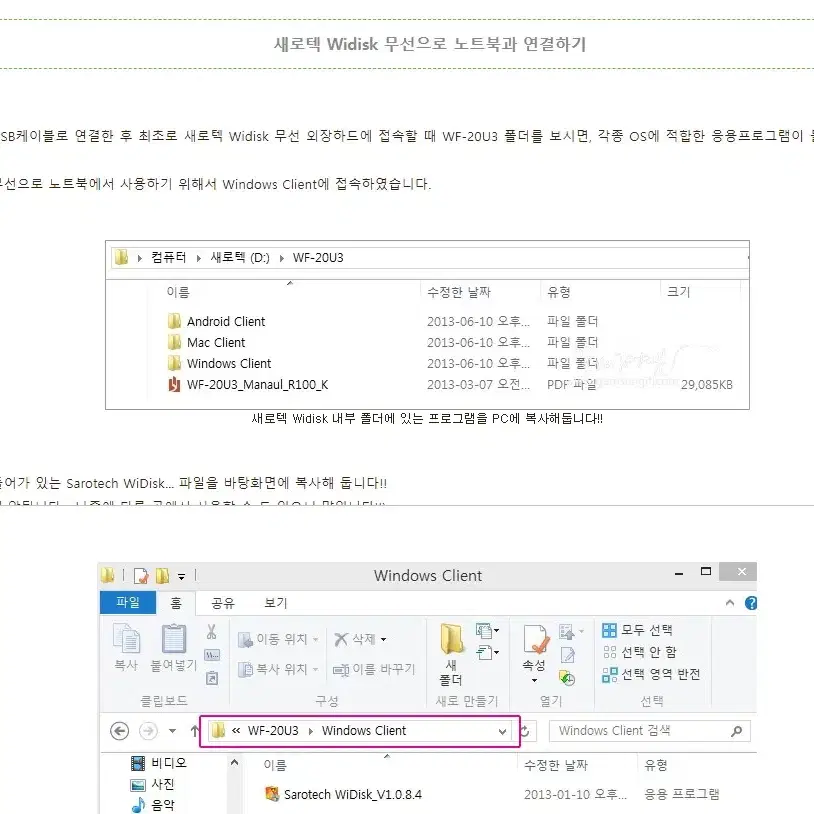
Task: Expand the Copy to (복사 위치) dropdown
Action: [x=315, y=669]
